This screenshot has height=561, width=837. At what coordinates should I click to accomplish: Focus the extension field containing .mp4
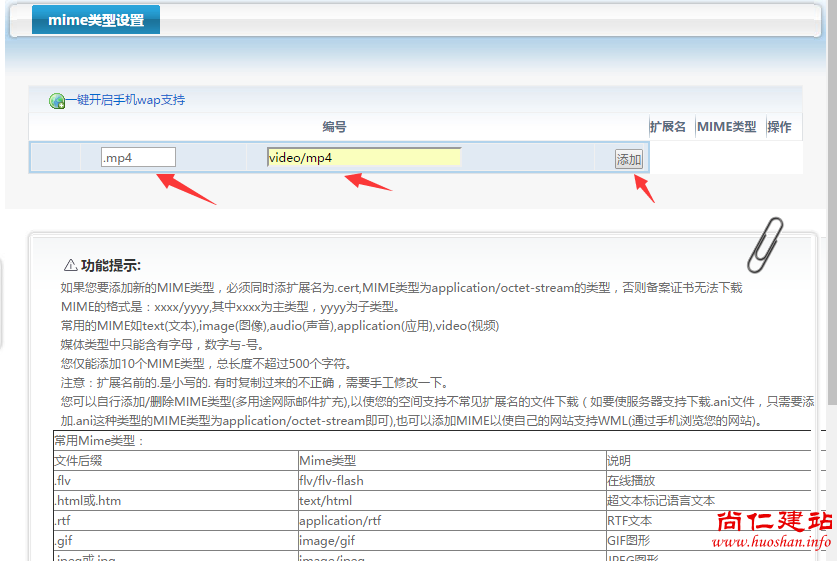(138, 157)
